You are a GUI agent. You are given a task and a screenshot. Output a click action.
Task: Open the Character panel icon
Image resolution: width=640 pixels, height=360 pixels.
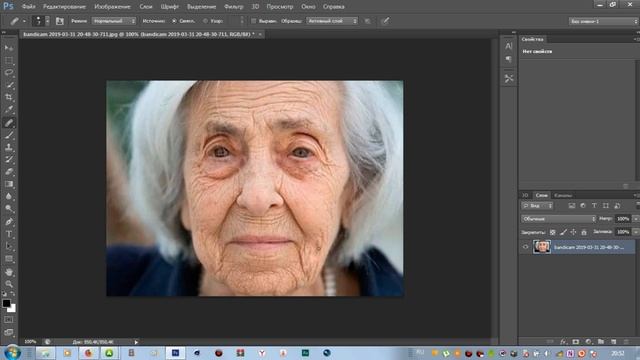coord(509,46)
